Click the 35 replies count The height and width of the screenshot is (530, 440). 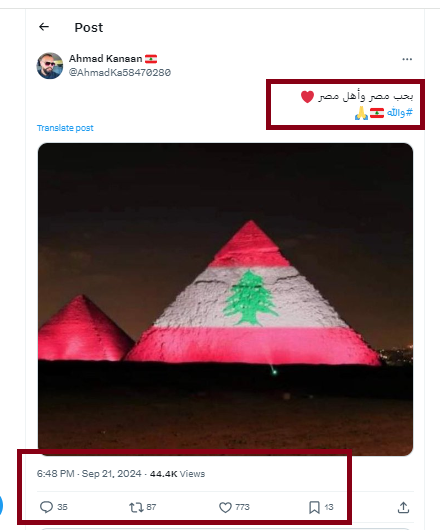pyautogui.click(x=63, y=507)
